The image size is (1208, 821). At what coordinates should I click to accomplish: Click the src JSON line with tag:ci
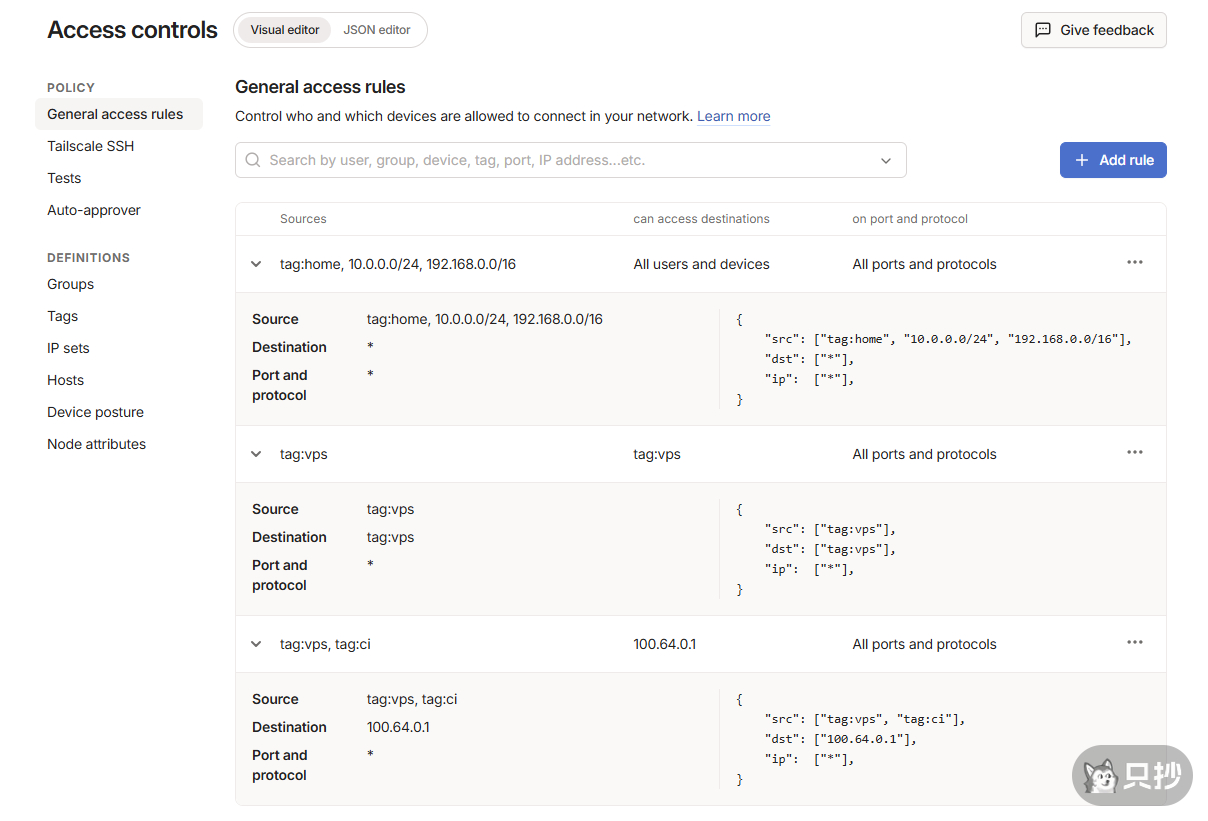(864, 719)
